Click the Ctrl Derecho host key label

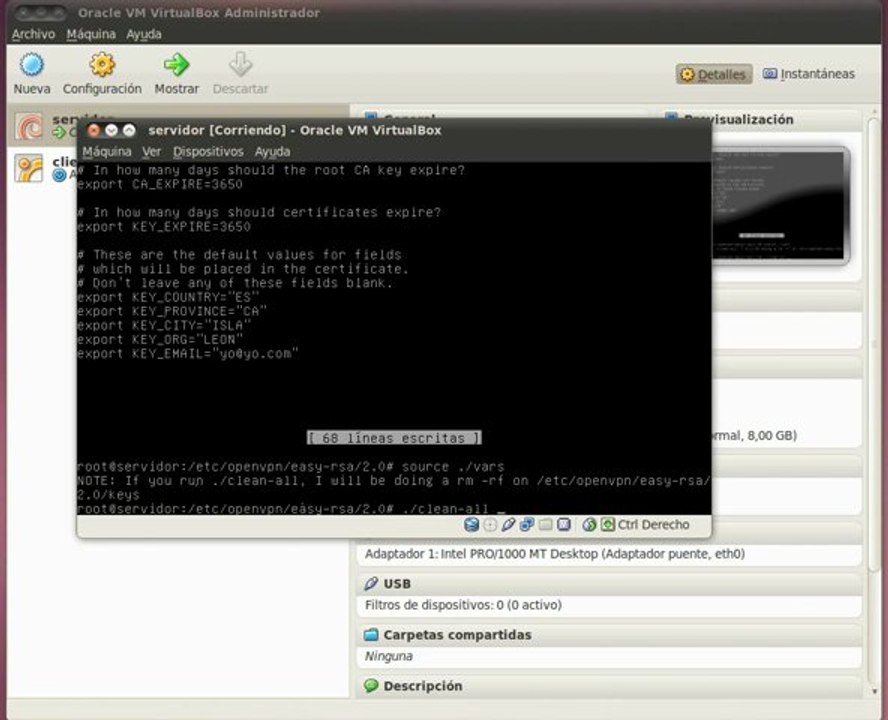pyautogui.click(x=654, y=525)
